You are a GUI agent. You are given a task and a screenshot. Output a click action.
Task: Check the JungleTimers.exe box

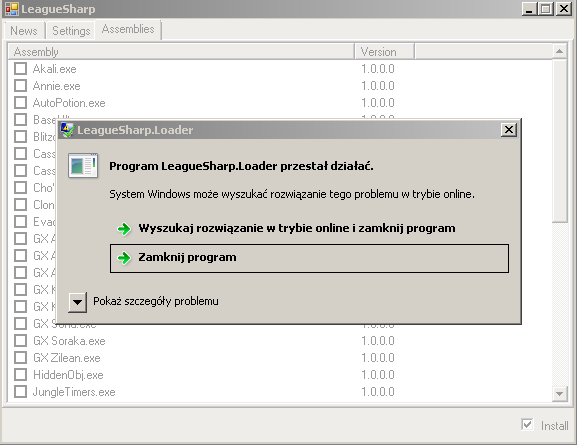pos(21,392)
